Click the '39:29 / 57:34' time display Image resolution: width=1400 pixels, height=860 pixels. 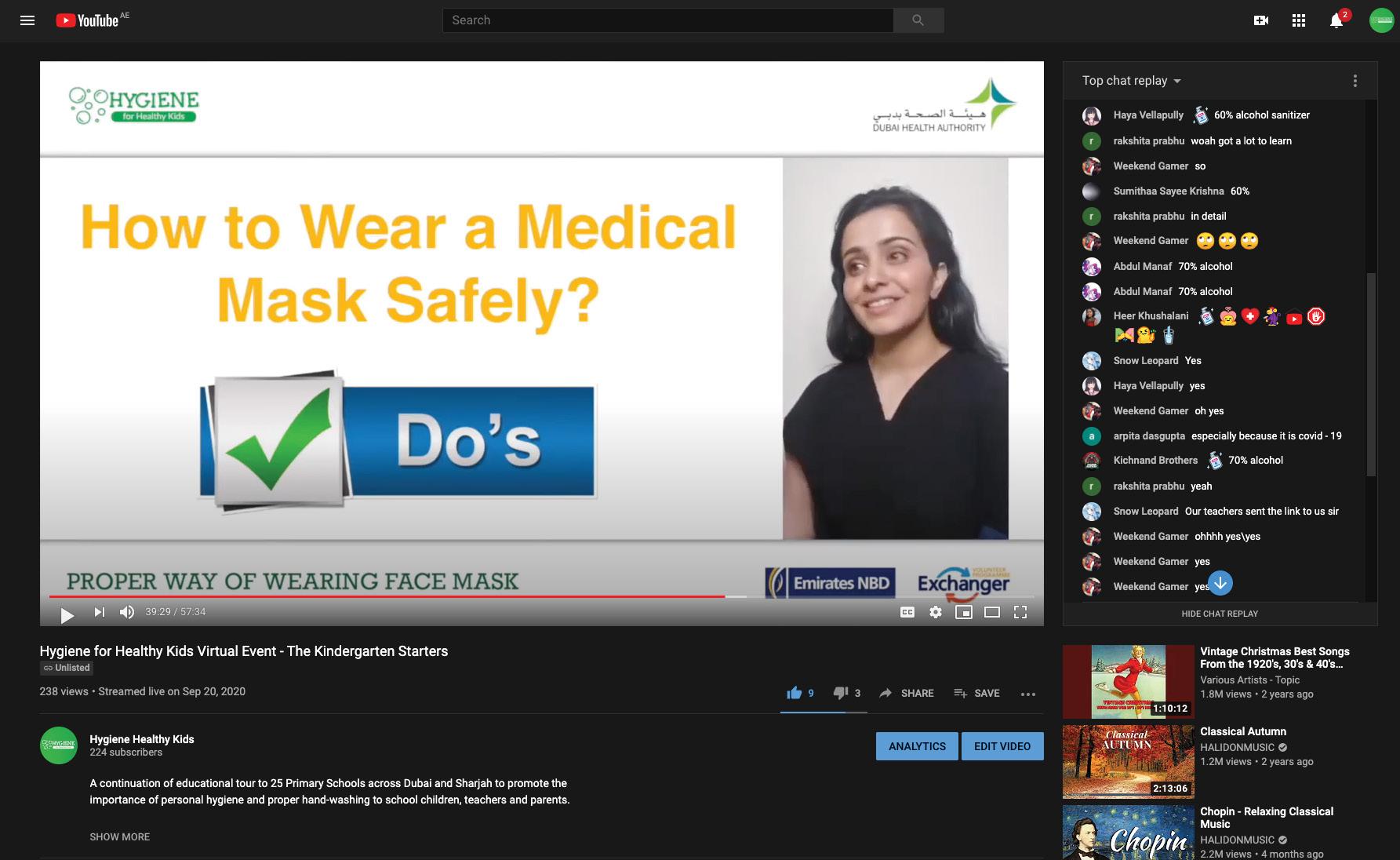coord(176,612)
